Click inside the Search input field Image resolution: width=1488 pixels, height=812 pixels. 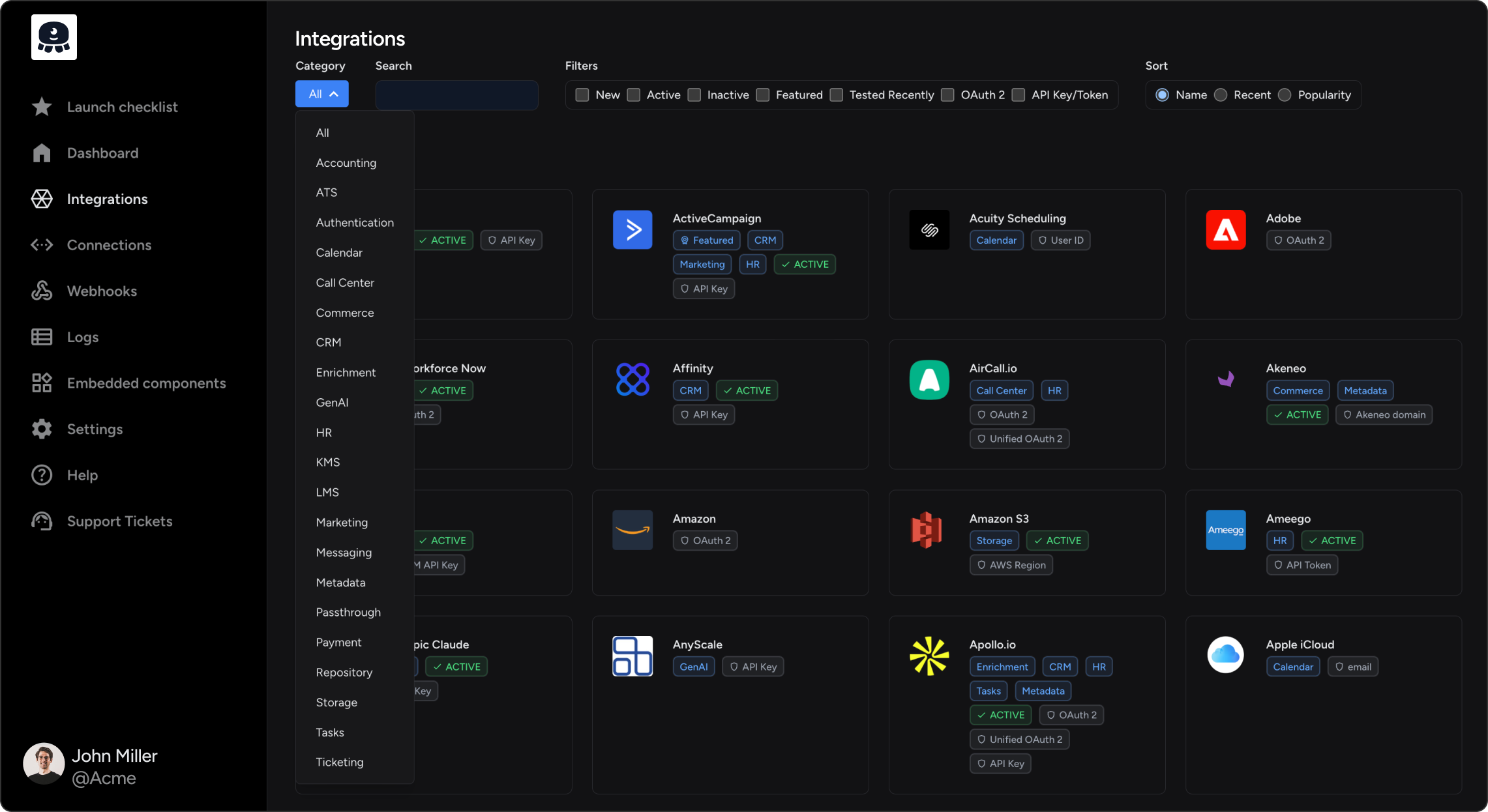[x=456, y=94]
